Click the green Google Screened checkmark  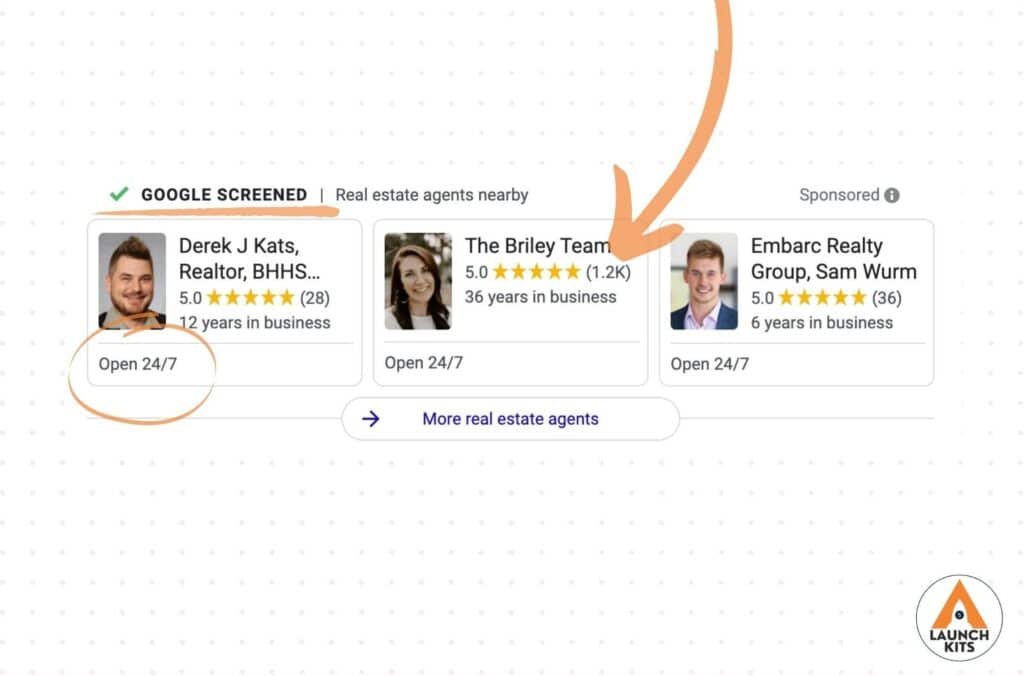(119, 194)
